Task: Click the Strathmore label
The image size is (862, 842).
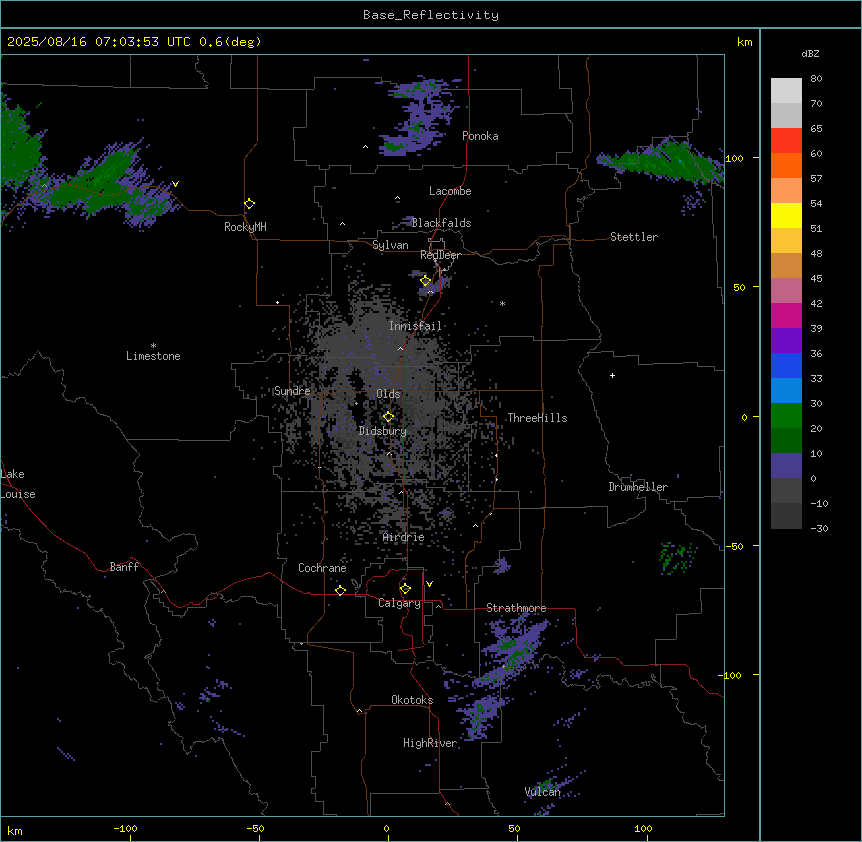Action: [x=516, y=608]
